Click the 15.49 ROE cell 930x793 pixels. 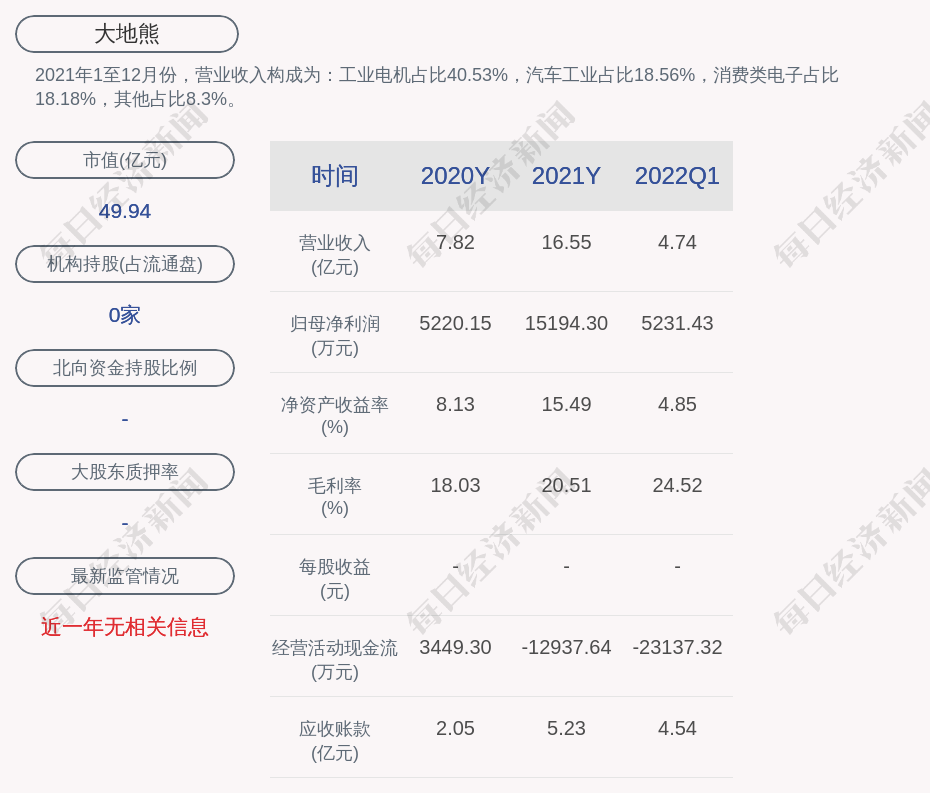click(566, 405)
